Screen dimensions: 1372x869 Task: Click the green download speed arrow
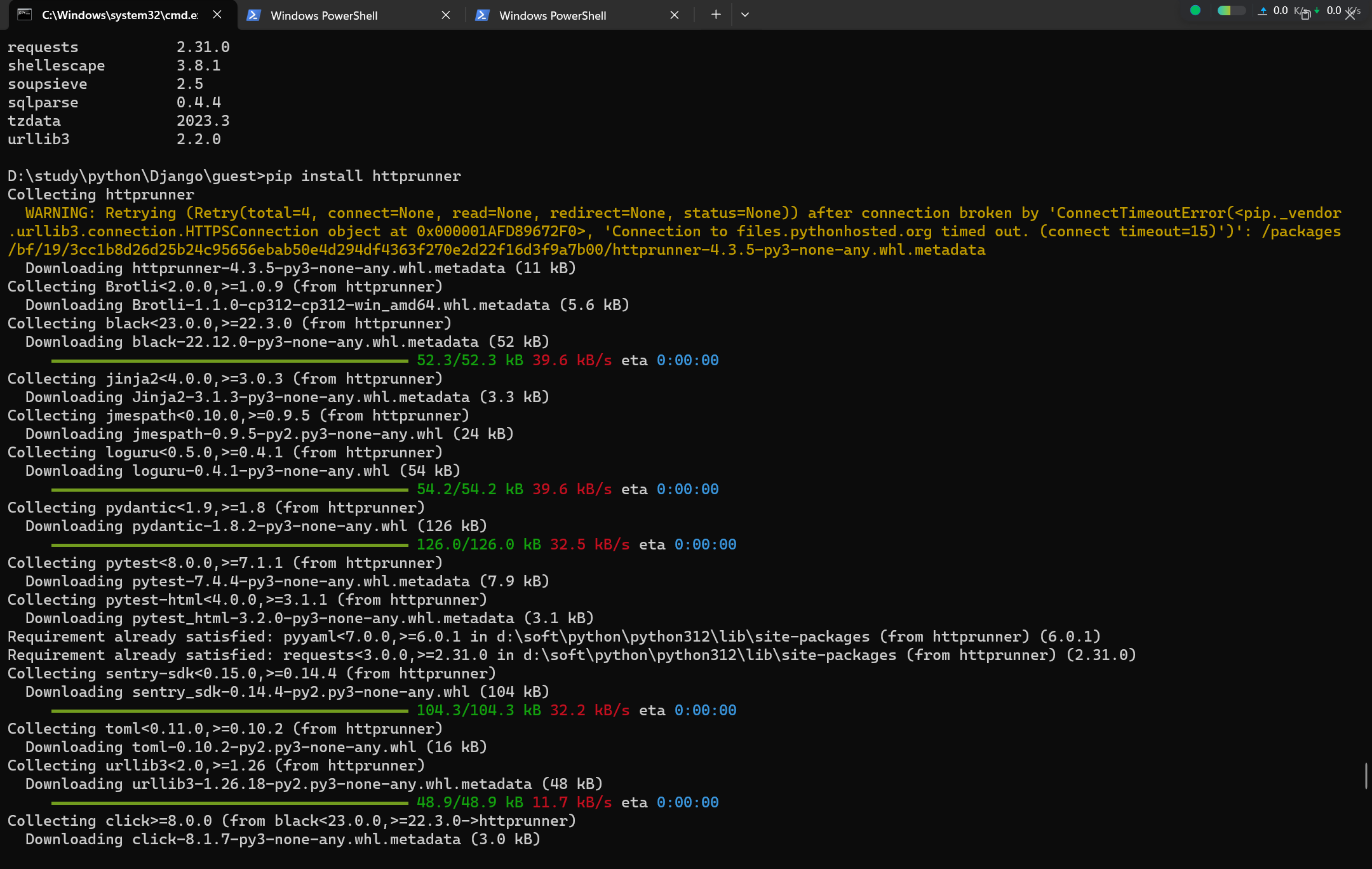tap(1317, 11)
